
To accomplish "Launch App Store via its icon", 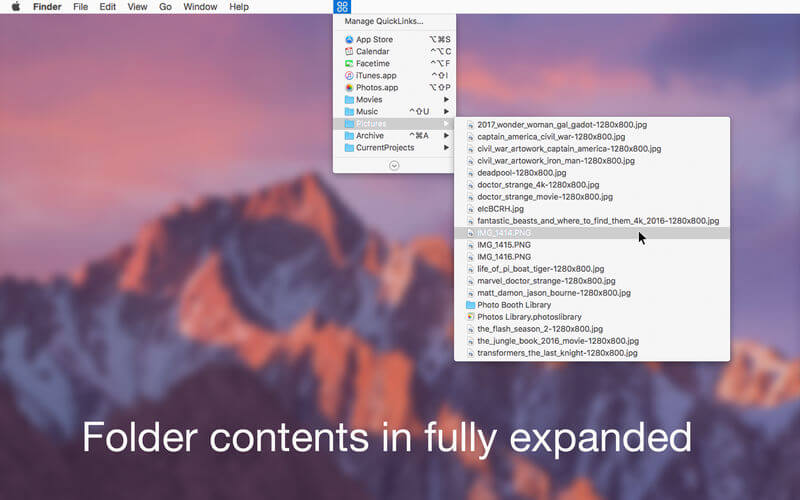I will point(349,39).
